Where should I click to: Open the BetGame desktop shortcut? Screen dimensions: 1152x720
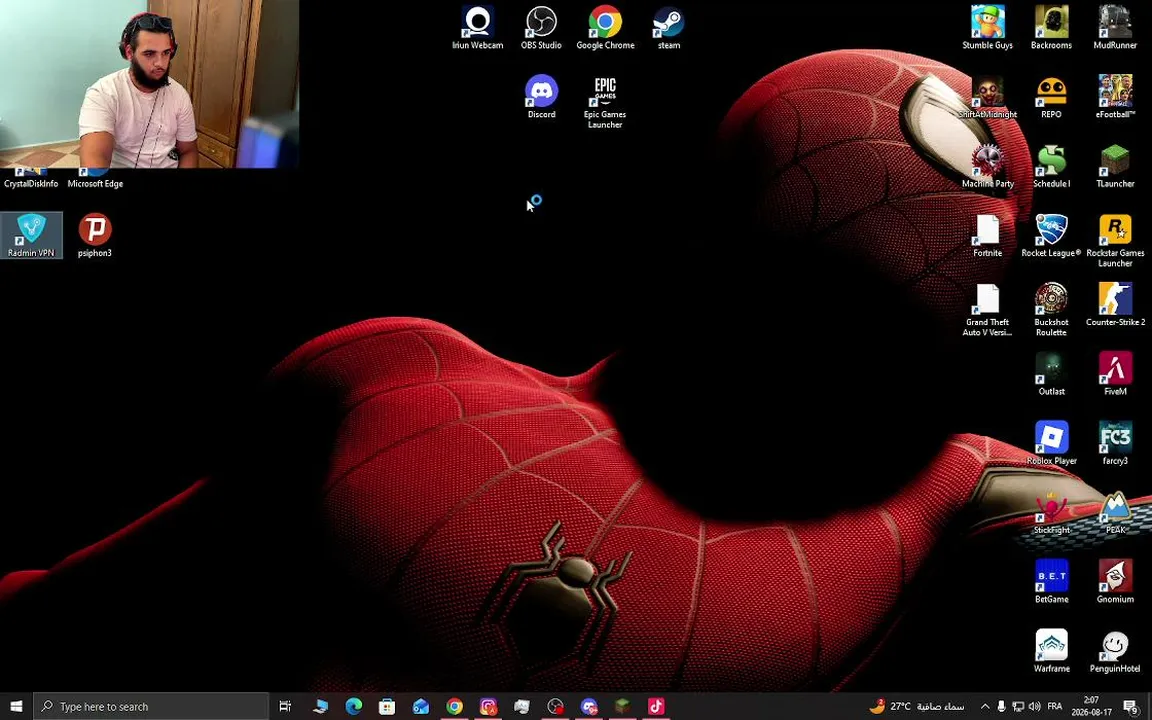1051,581
